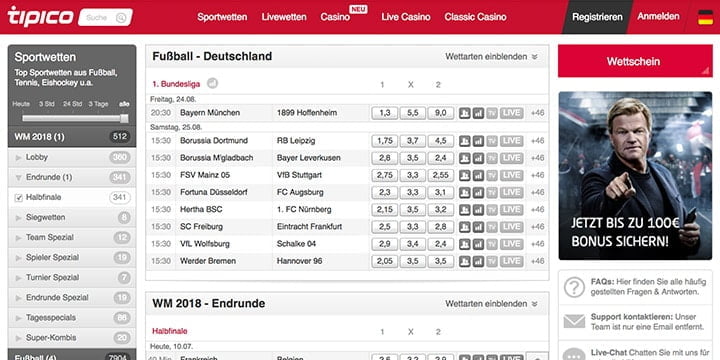Viewport: 720px width, 360px height.
Task: Expand the Spieler Spezial category
Action: (x=72, y=258)
